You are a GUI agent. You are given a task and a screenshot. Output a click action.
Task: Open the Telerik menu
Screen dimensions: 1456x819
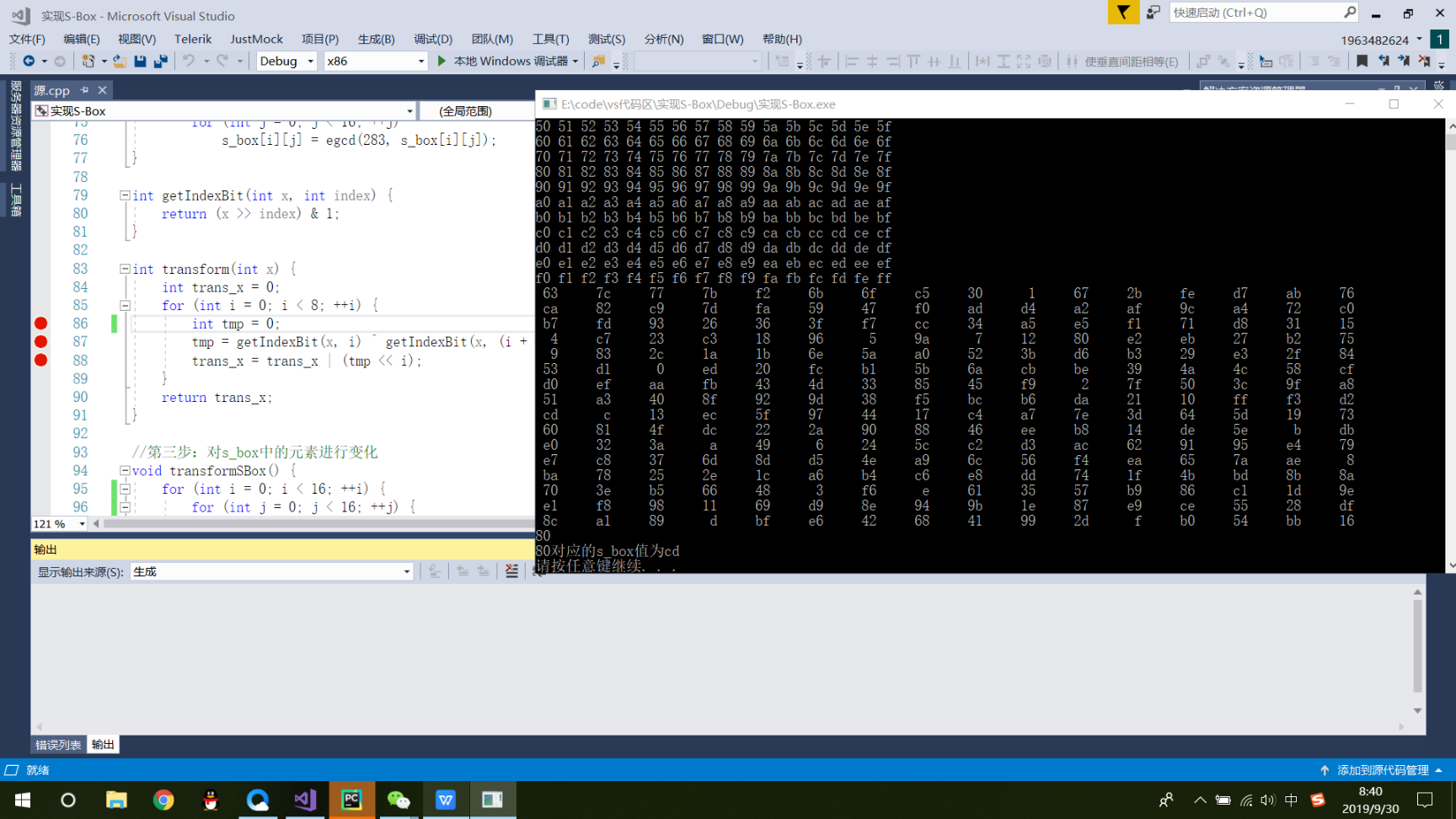click(x=193, y=39)
